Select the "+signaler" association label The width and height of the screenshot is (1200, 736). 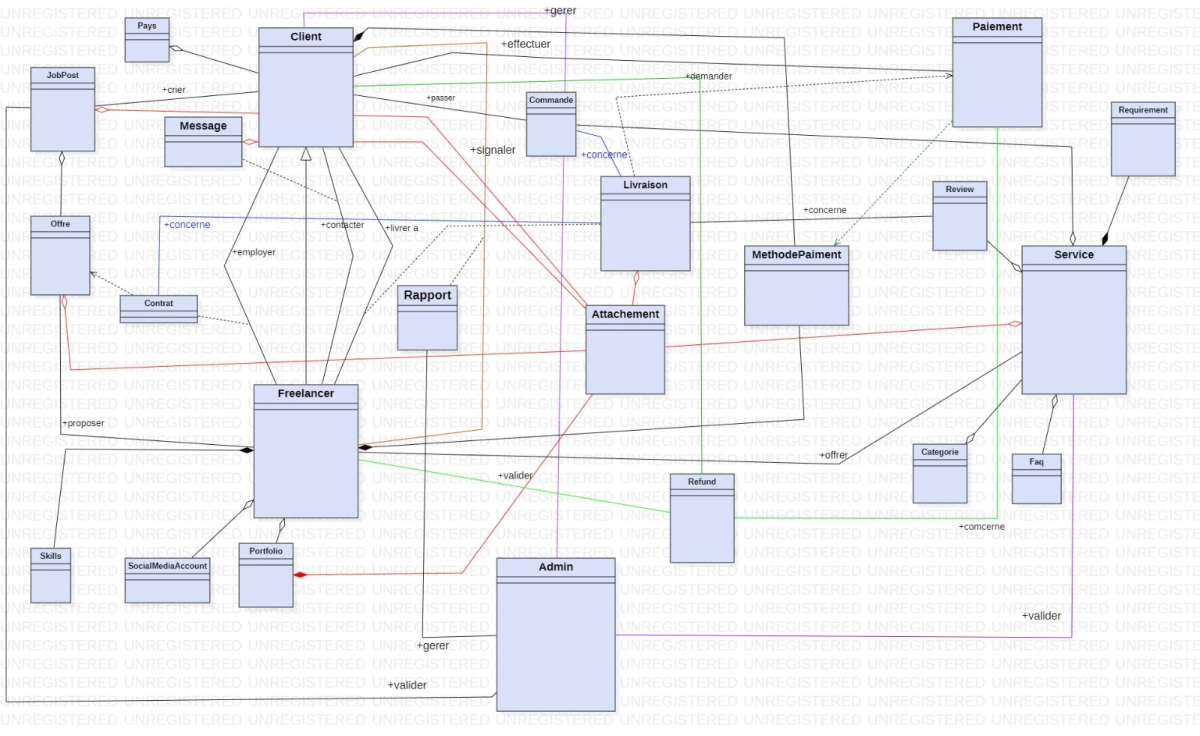click(x=492, y=149)
